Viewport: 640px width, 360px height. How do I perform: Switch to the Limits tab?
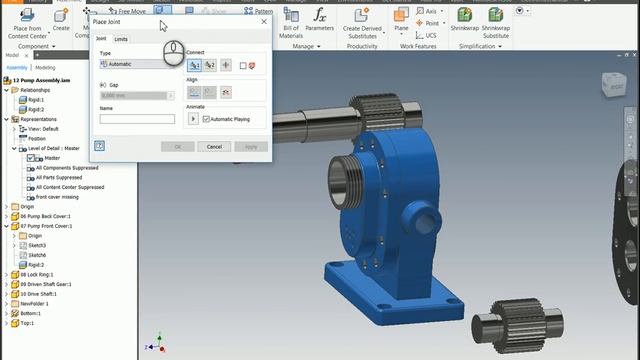pos(121,39)
